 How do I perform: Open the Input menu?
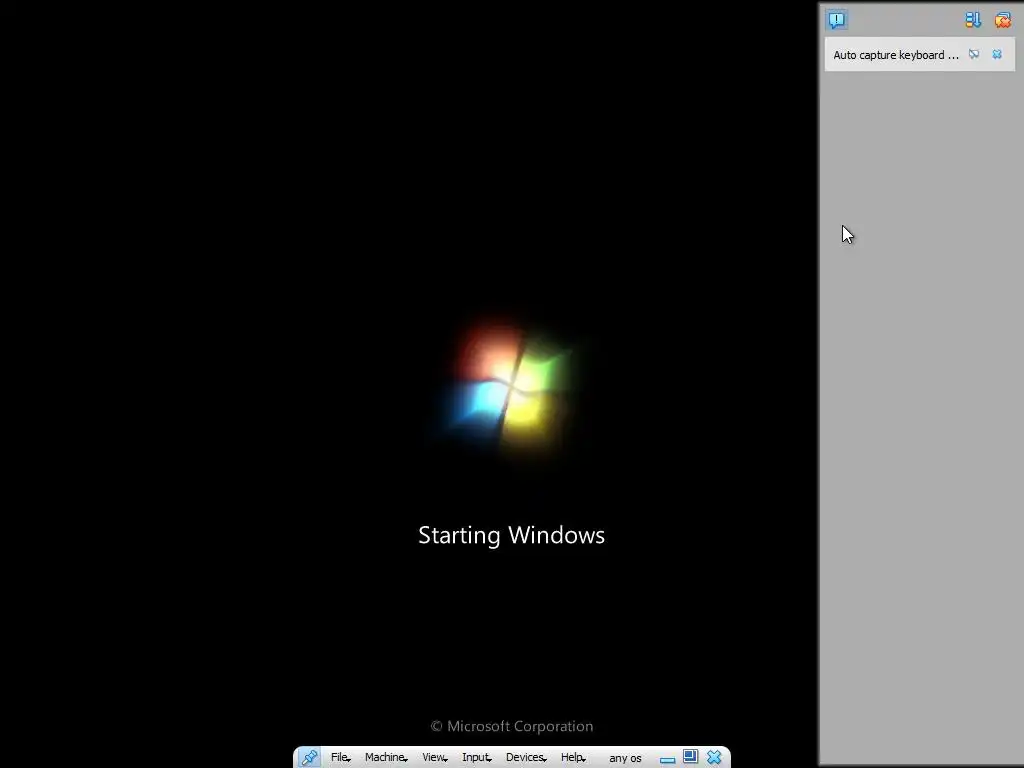(477, 758)
